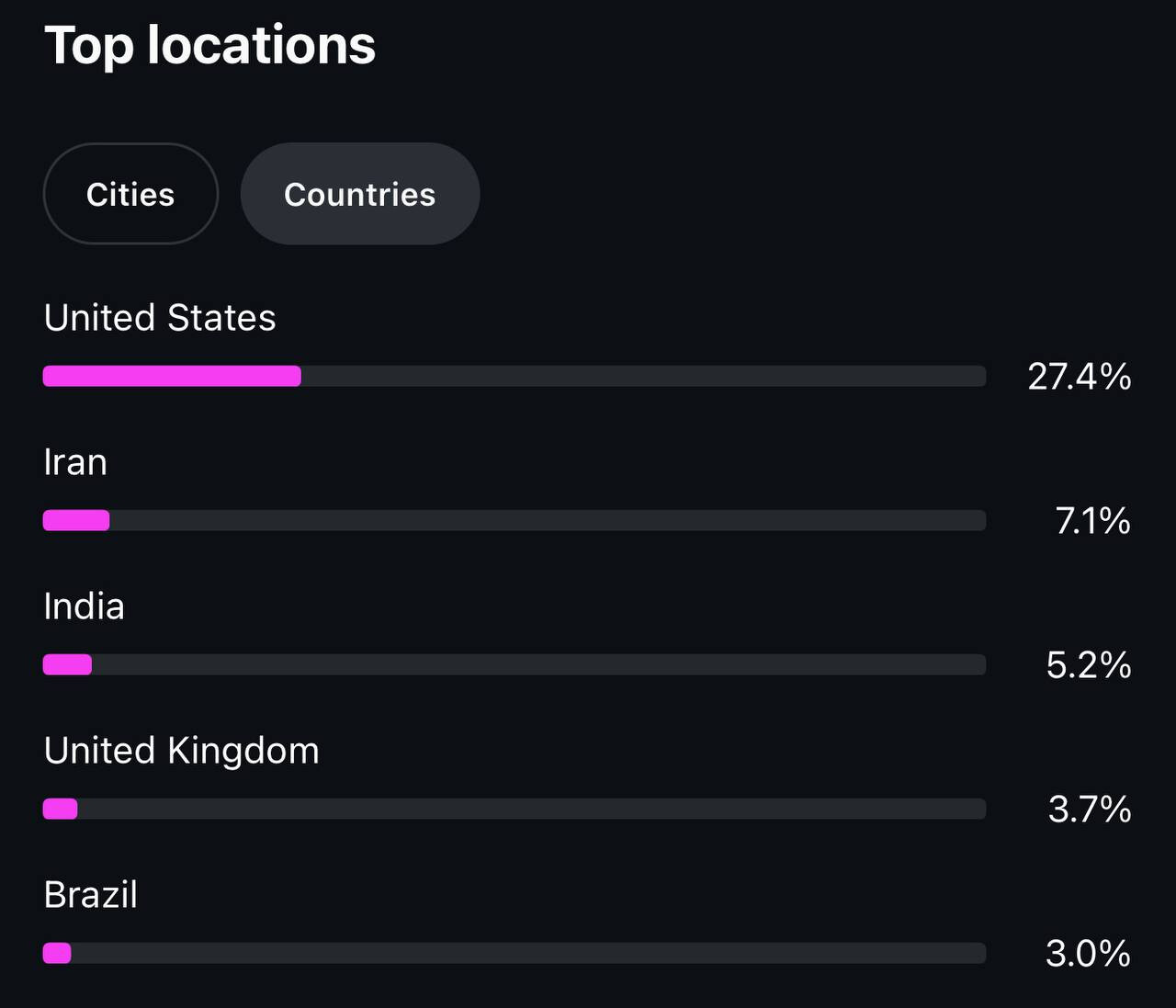Click the United States label
This screenshot has width=1176, height=1008.
[x=160, y=318]
